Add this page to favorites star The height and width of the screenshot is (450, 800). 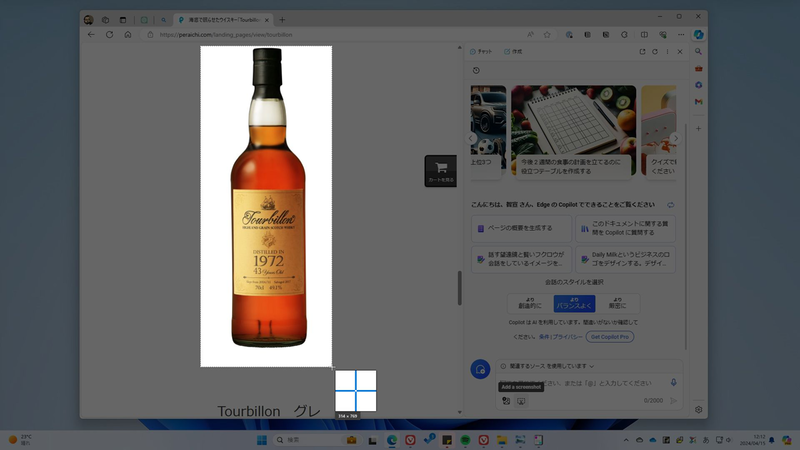click(x=547, y=35)
